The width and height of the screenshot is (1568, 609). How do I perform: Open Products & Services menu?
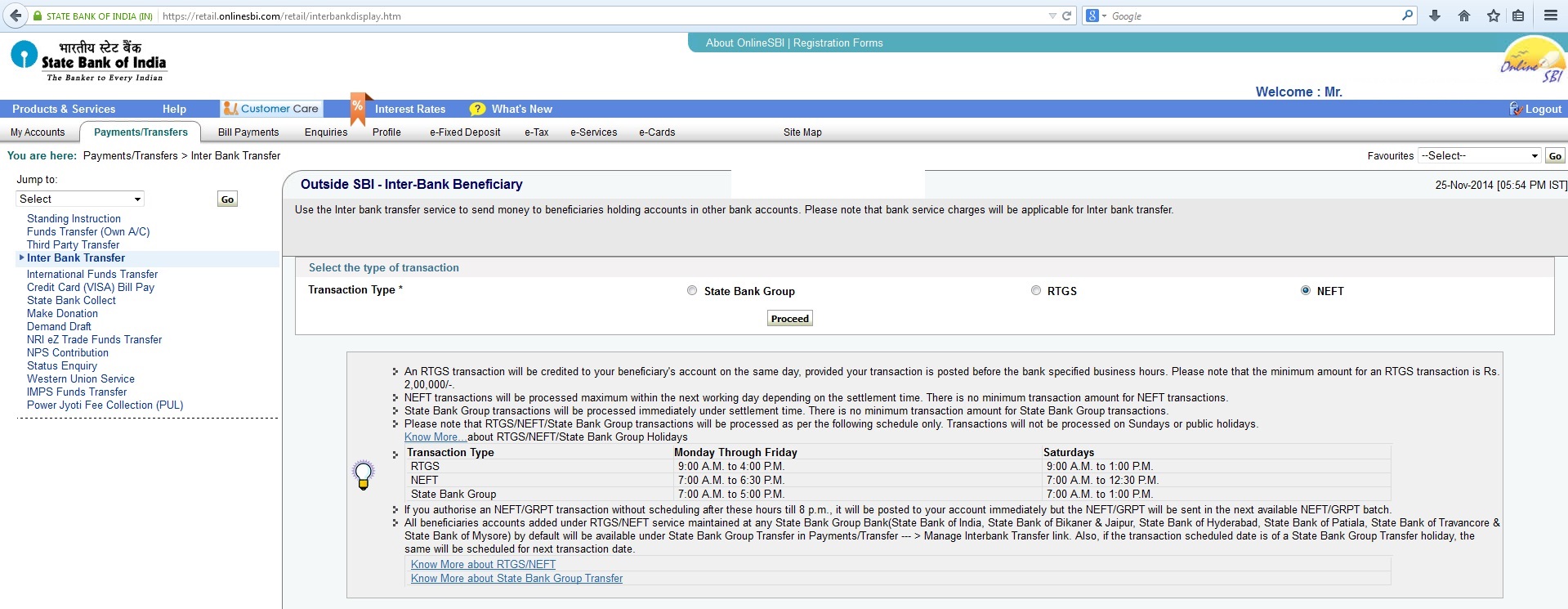tap(64, 109)
